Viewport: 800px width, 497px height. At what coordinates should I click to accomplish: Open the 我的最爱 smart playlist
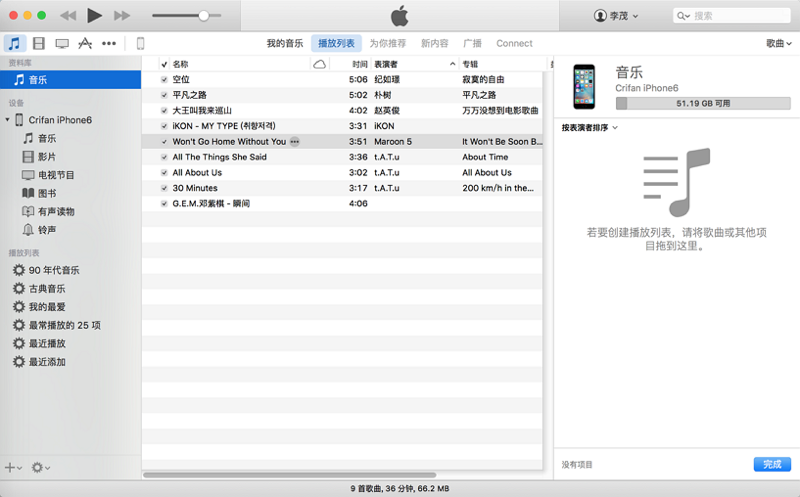tap(39, 307)
